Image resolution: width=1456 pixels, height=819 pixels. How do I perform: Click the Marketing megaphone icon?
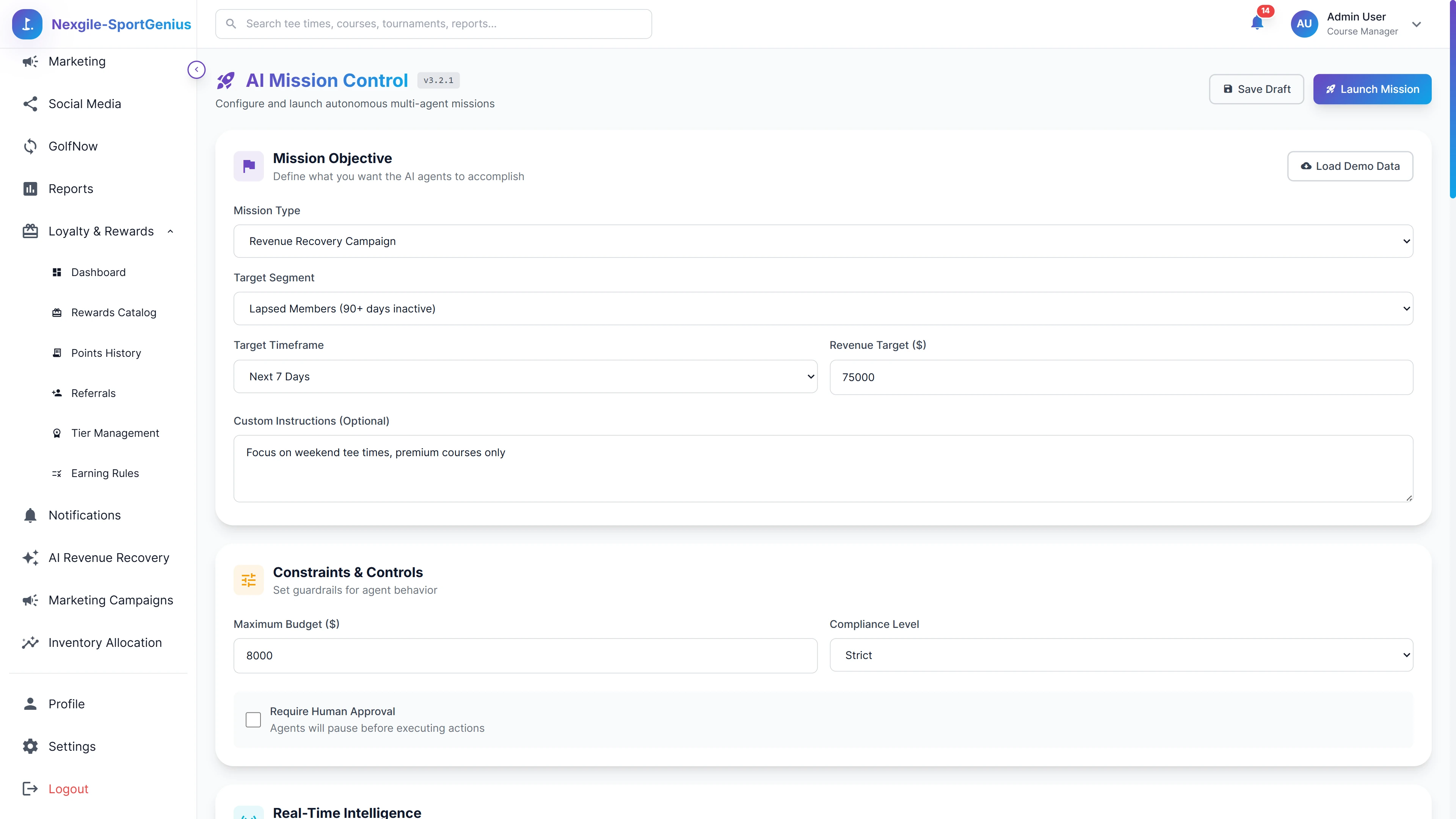click(30, 61)
